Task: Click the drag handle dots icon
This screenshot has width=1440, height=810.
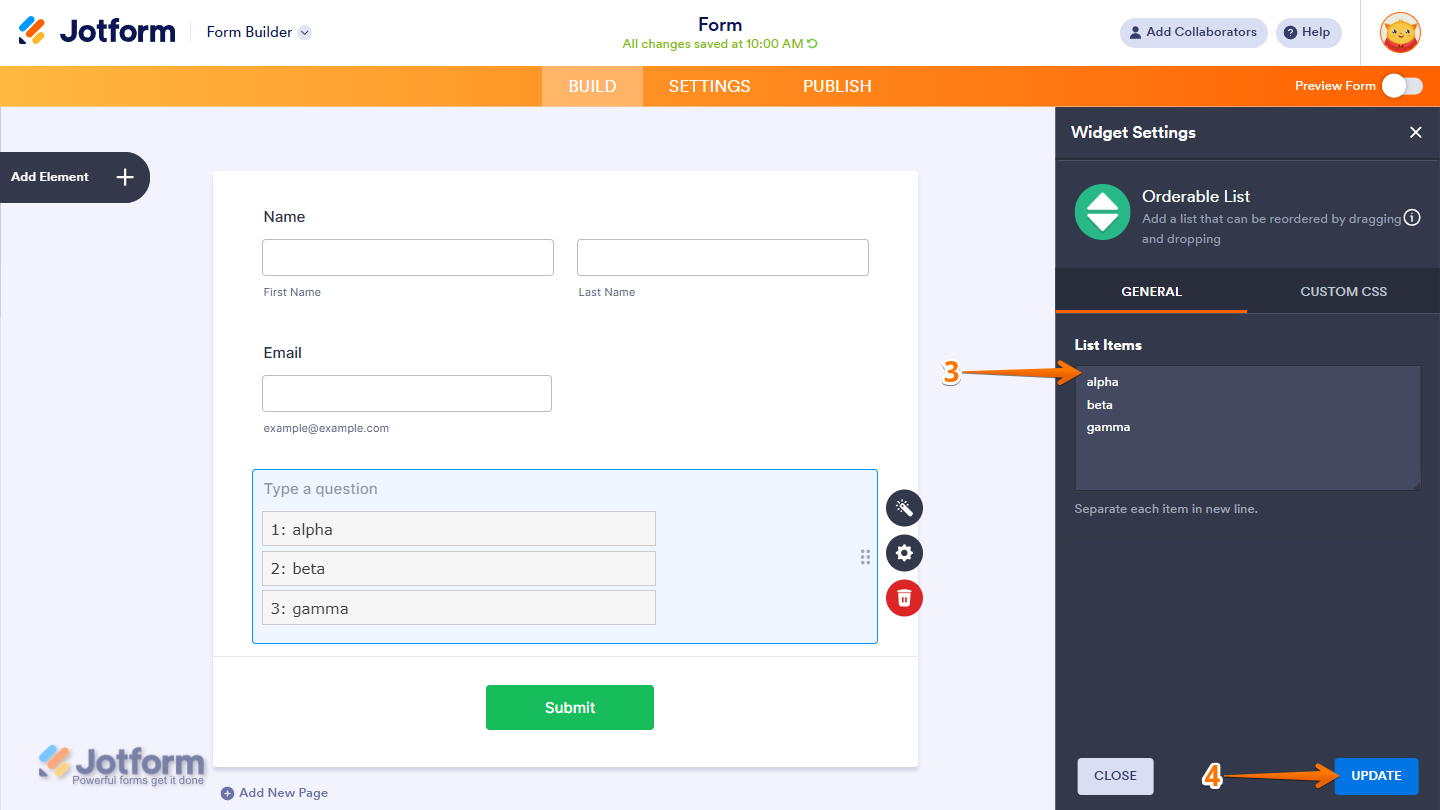Action: tap(865, 557)
